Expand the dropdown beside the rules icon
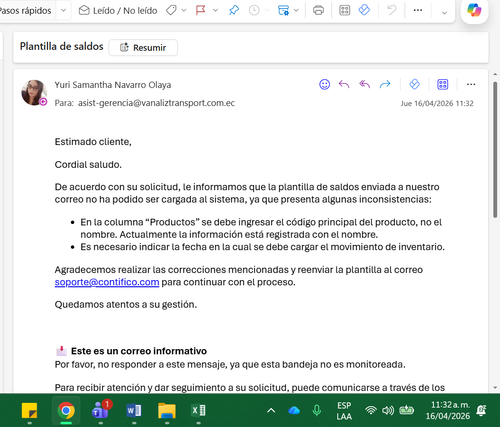The height and width of the screenshot is (427, 500). [296, 11]
